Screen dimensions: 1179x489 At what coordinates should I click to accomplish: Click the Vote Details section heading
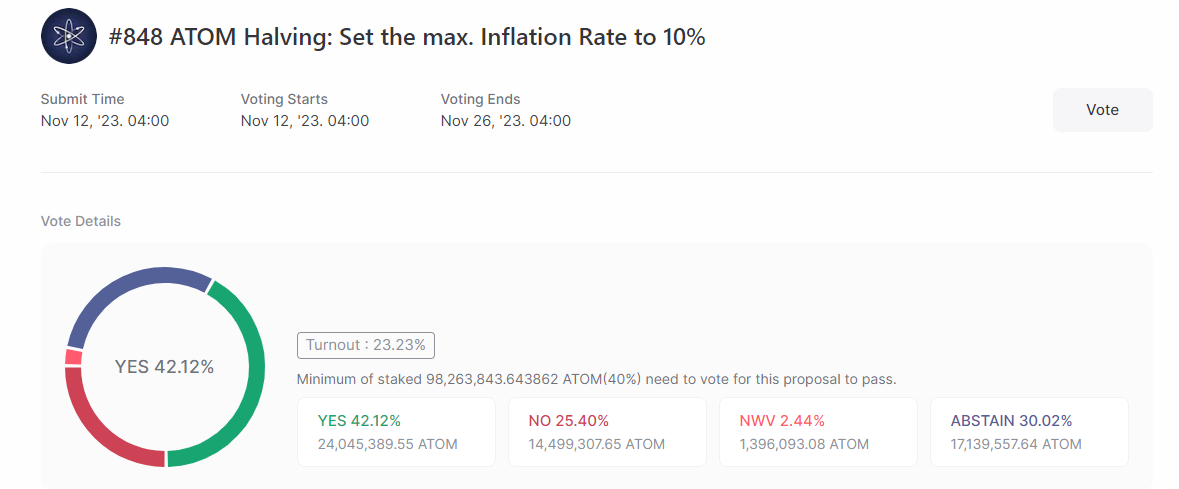click(81, 221)
